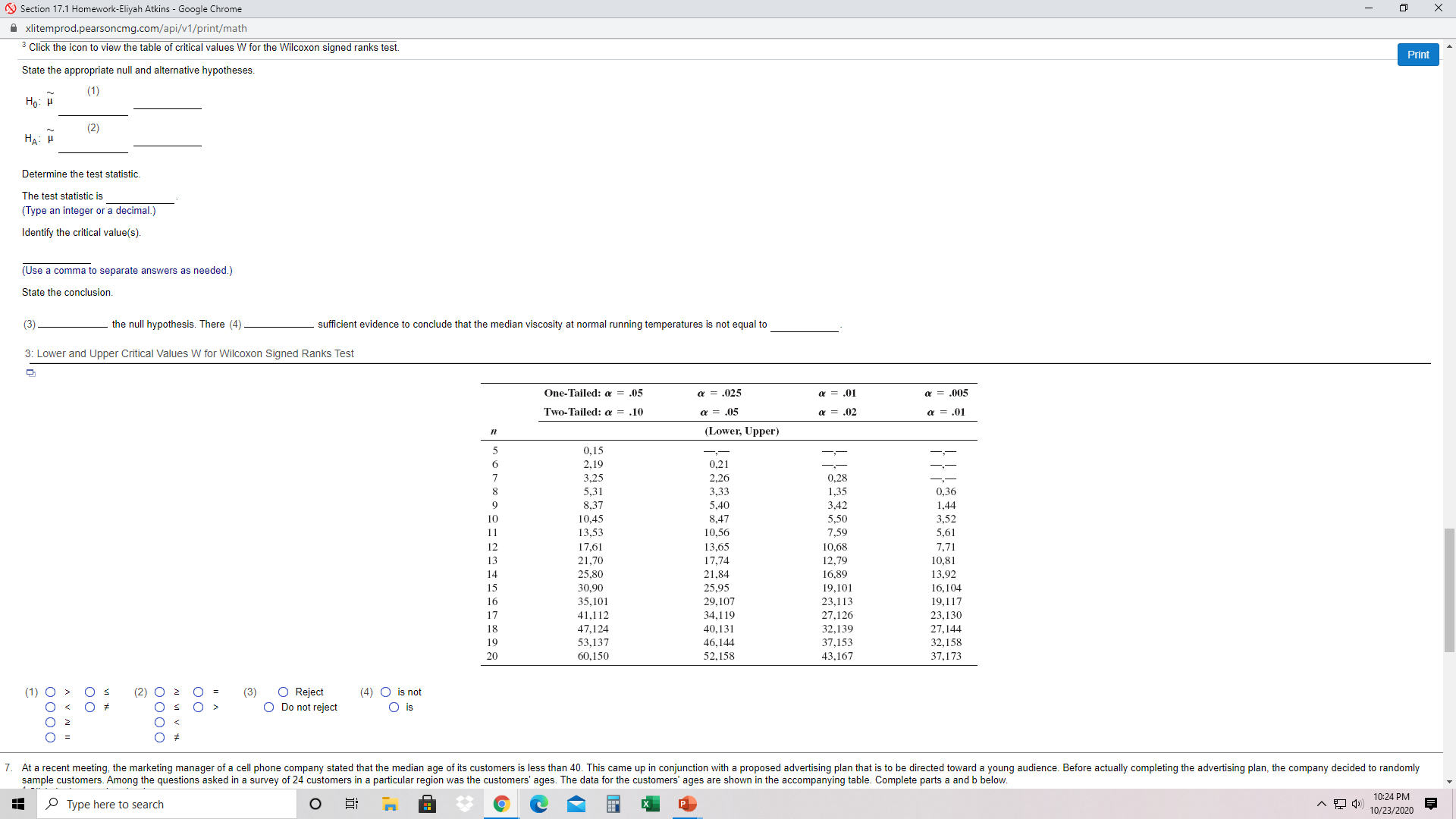The width and height of the screenshot is (1456, 819).
Task: Choose the 'is not' radio option
Action: [x=385, y=692]
